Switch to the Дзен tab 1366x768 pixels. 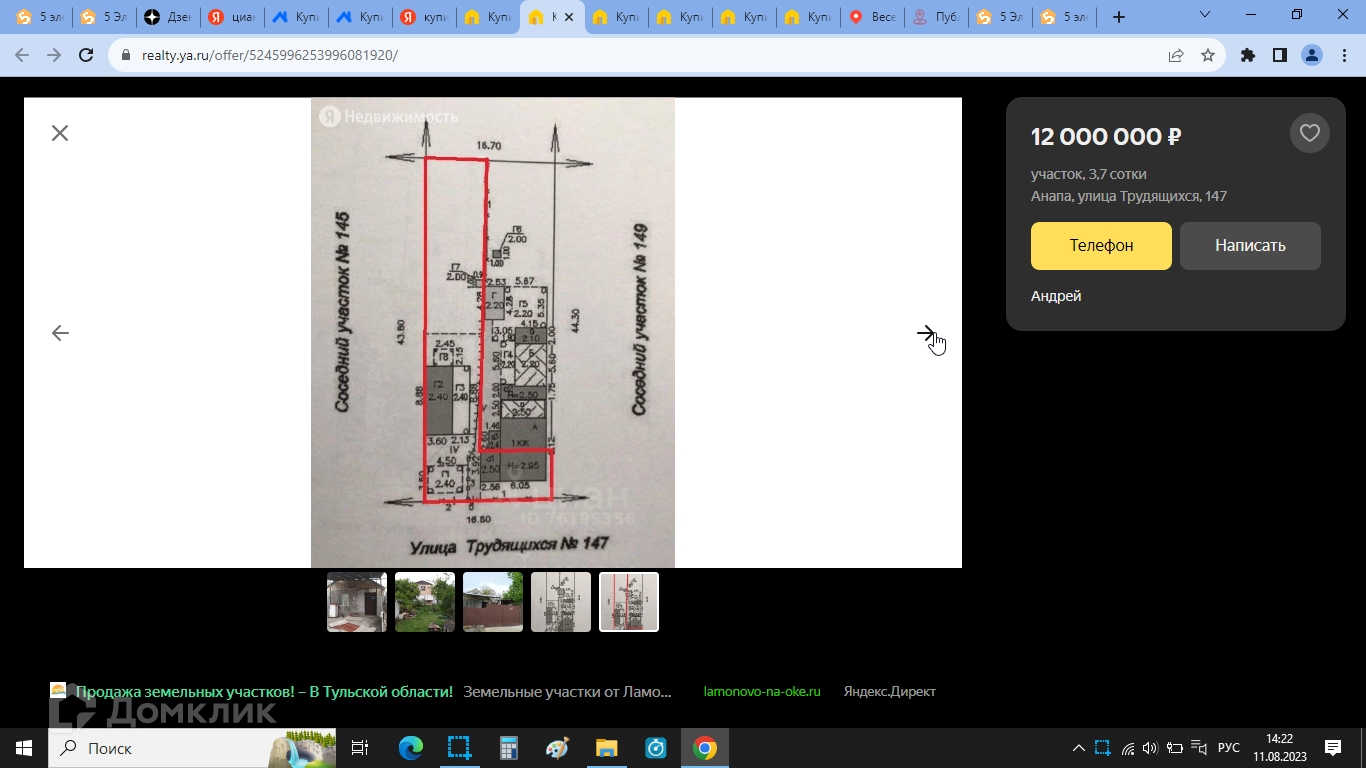168,17
